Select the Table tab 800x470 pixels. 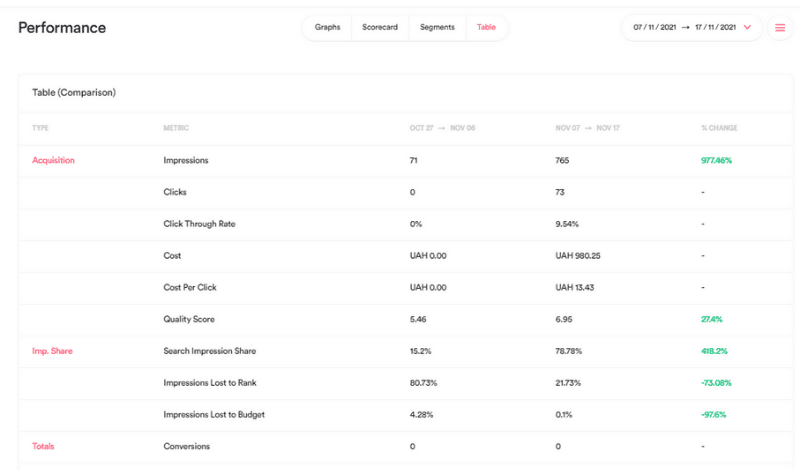[486, 28]
